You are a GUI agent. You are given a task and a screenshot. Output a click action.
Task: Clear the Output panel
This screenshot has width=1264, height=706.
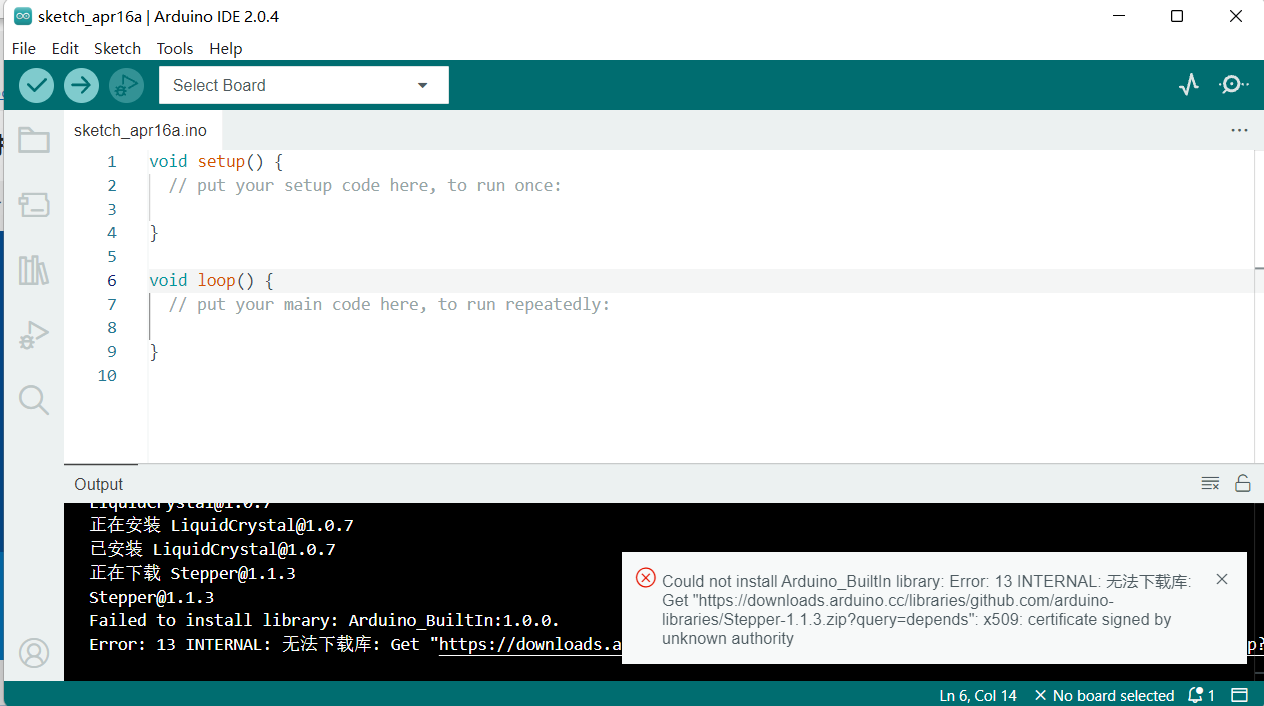pyautogui.click(x=1210, y=484)
